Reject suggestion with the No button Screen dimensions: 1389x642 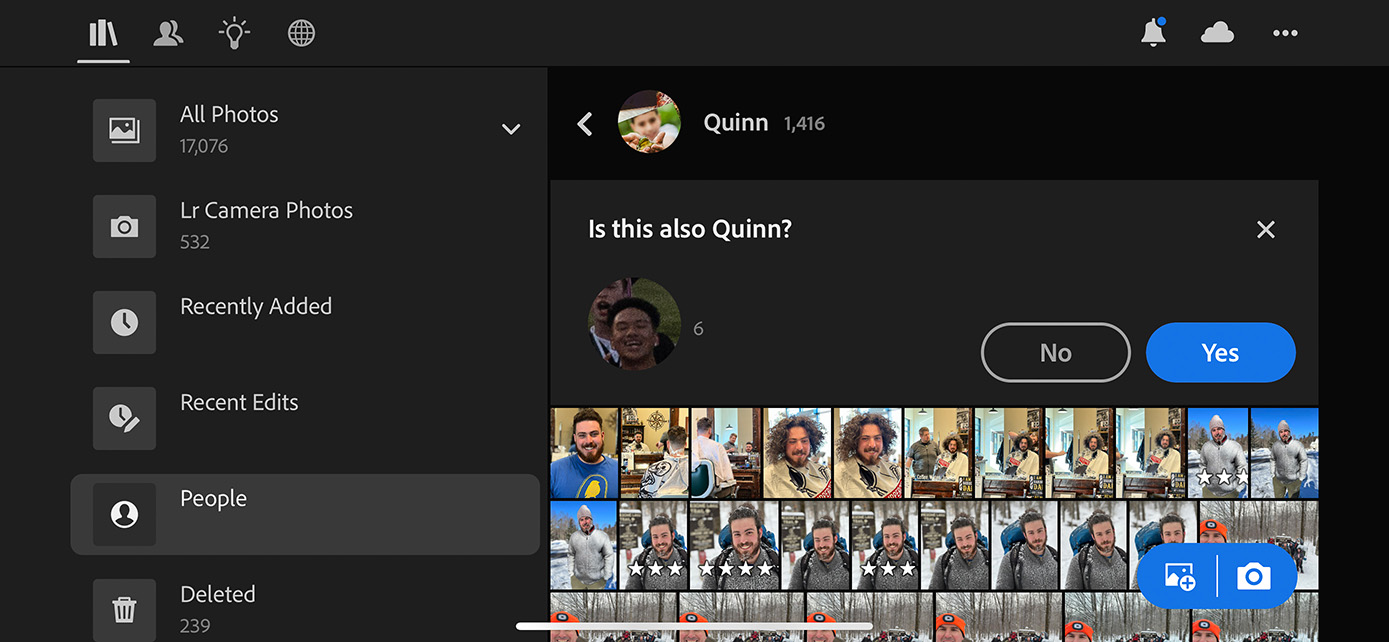1055,352
